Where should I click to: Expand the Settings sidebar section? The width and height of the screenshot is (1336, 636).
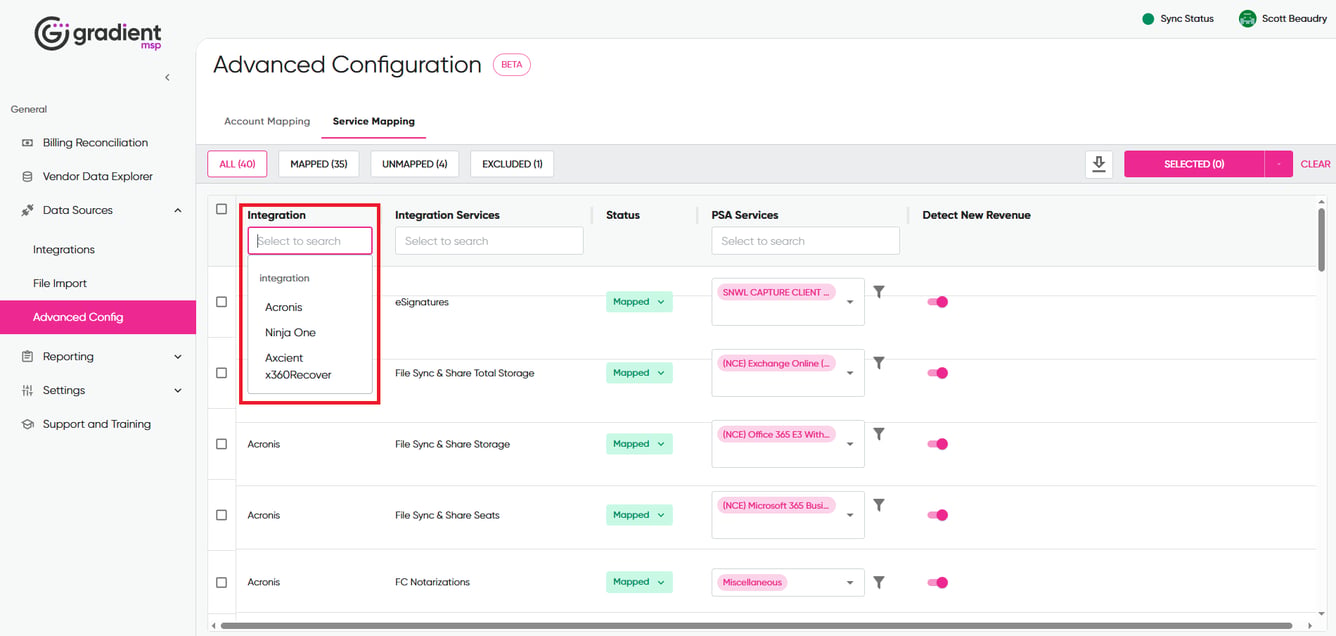pyautogui.click(x=178, y=391)
